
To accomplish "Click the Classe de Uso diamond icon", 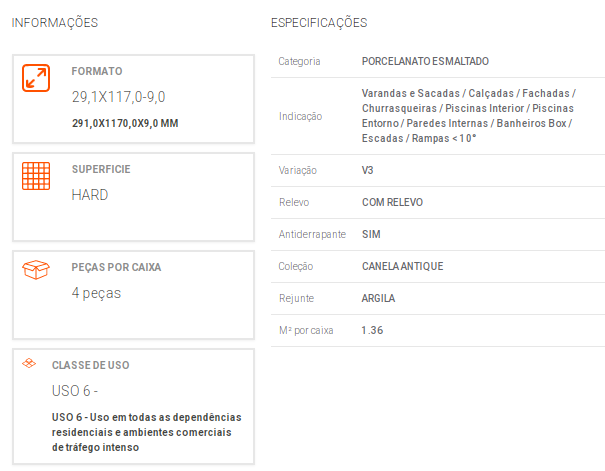I will tap(29, 363).
